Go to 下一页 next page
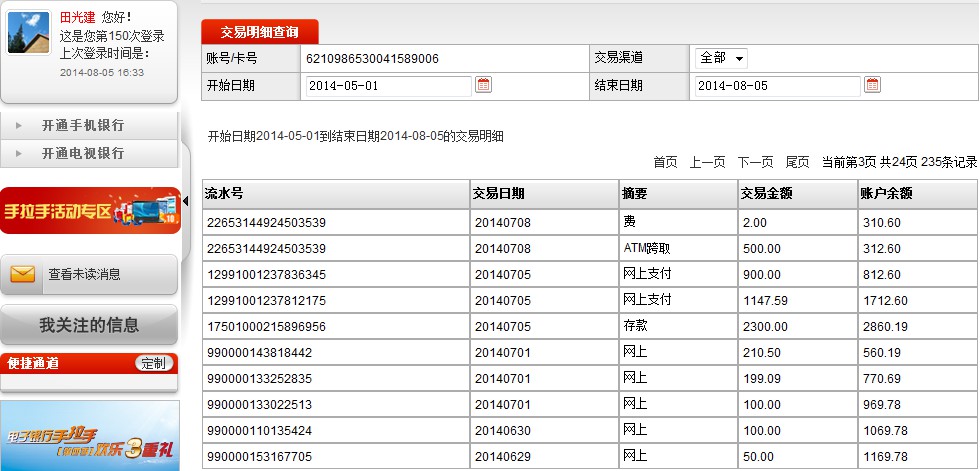This screenshot has width=980, height=471. point(755,162)
